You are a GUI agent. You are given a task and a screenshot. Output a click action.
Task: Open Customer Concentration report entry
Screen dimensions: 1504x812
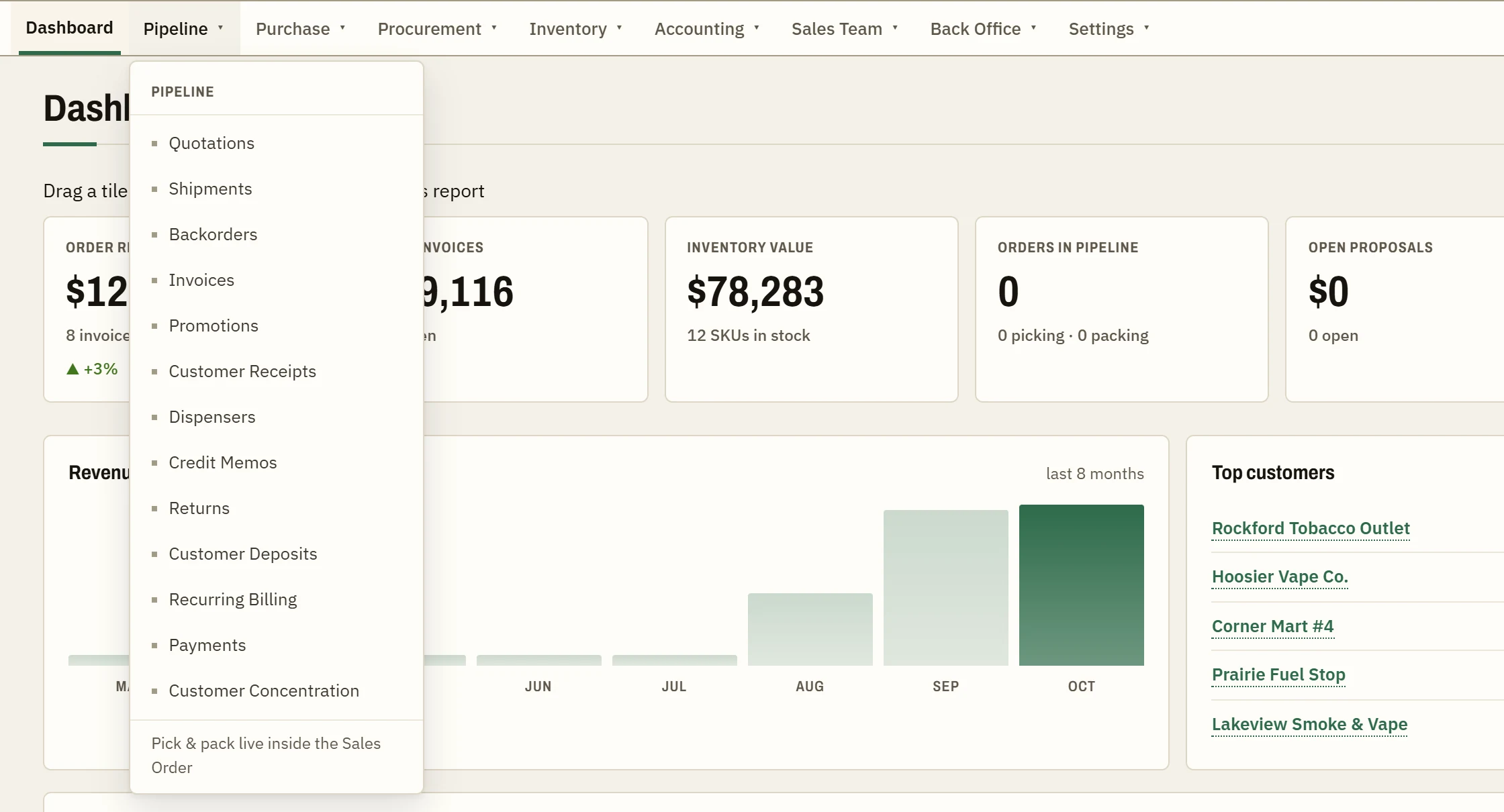(x=277, y=691)
